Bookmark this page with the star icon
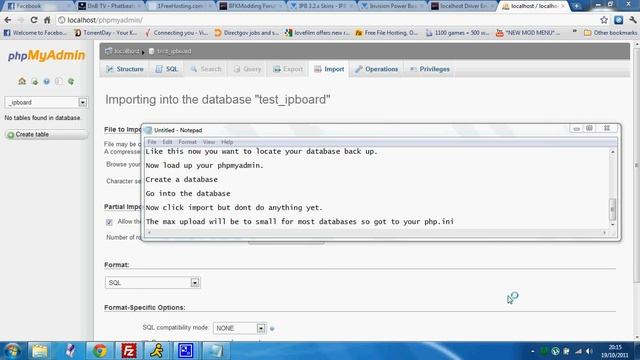 point(604,20)
